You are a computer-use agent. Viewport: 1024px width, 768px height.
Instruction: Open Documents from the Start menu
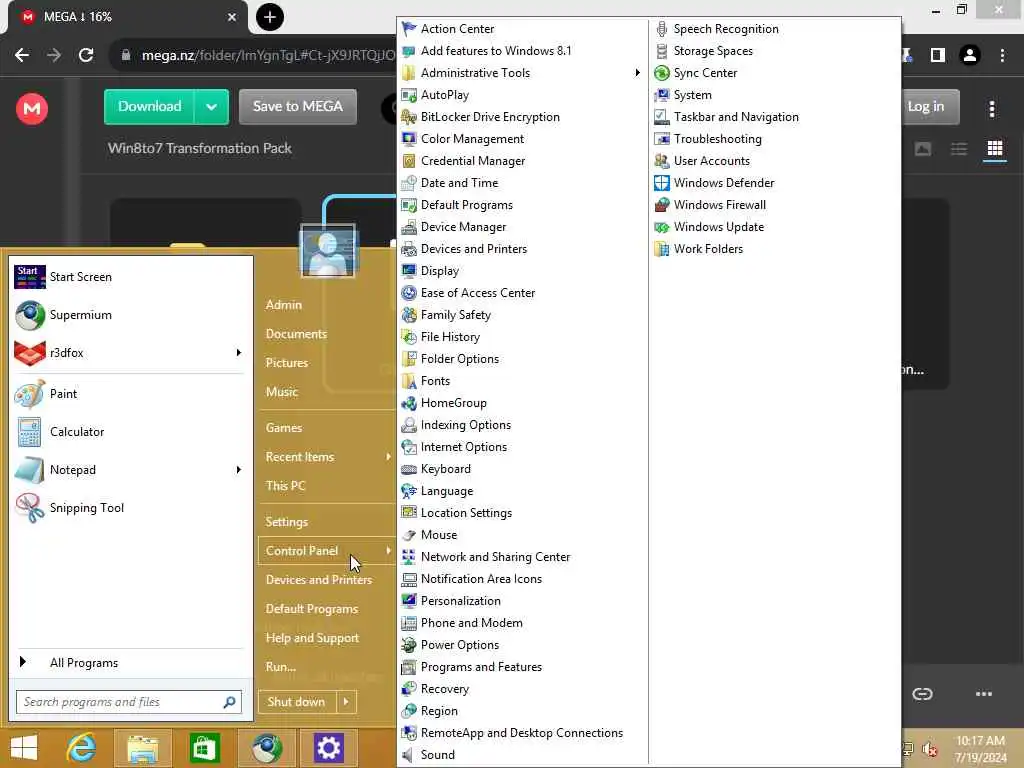click(x=296, y=334)
